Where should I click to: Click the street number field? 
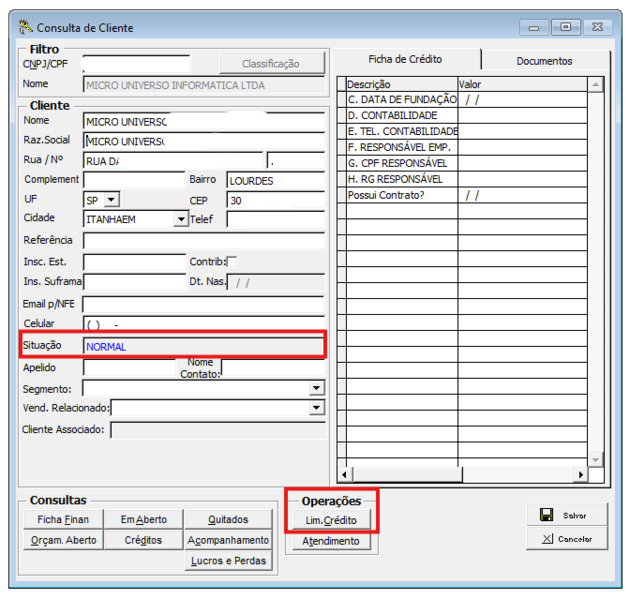point(296,161)
